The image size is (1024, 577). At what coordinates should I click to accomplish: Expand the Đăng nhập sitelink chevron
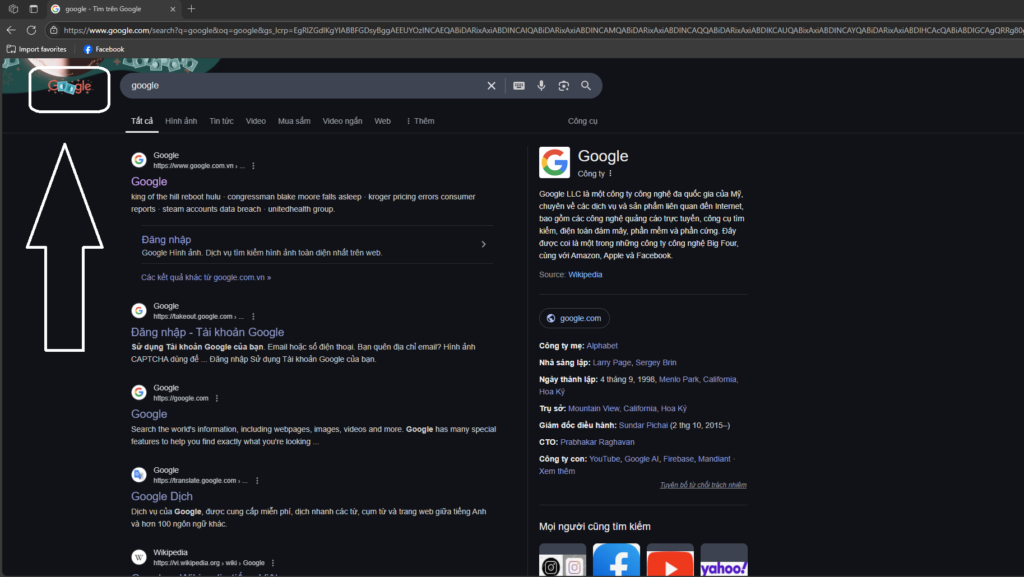(483, 244)
